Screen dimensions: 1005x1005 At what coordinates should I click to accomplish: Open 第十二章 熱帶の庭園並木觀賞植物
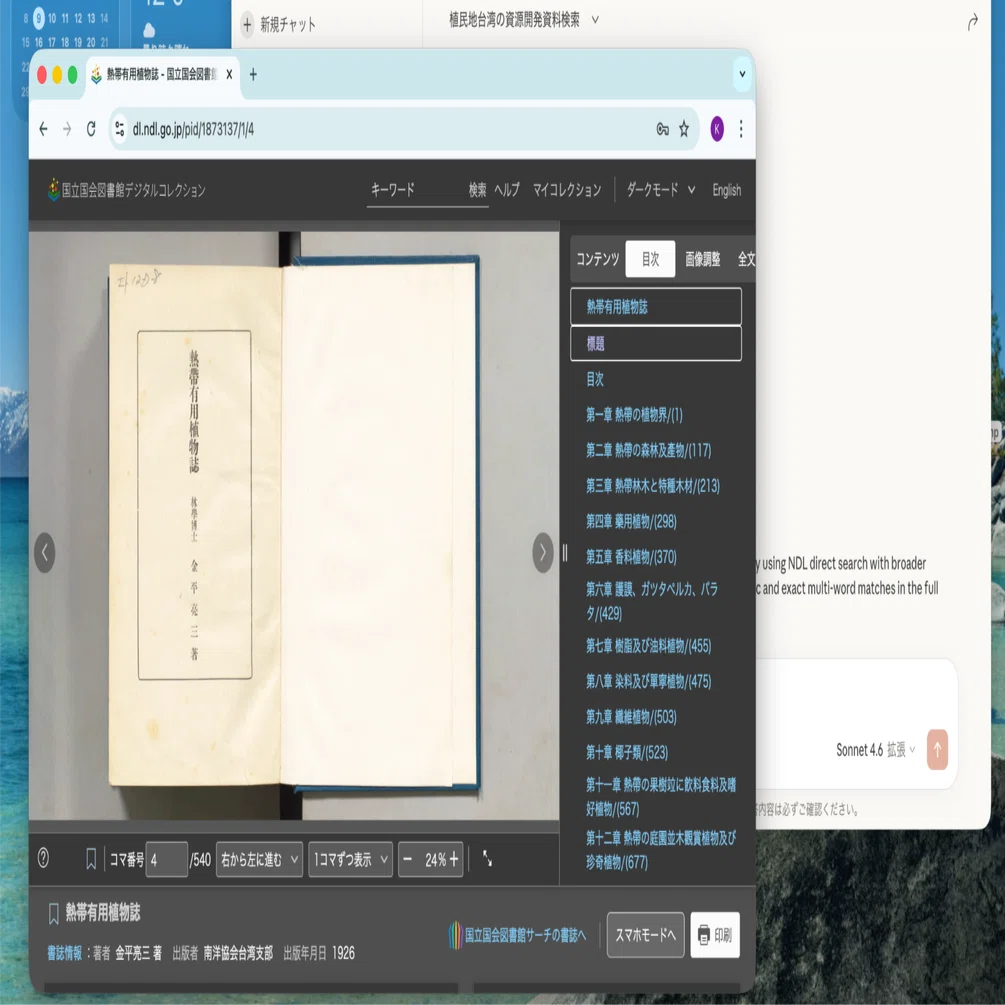[661, 850]
